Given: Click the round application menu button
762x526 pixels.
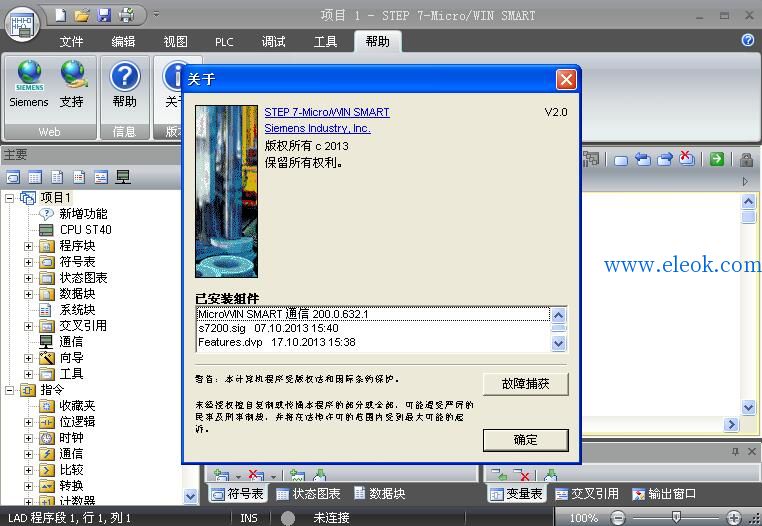Looking at the screenshot, I should (x=22, y=24).
